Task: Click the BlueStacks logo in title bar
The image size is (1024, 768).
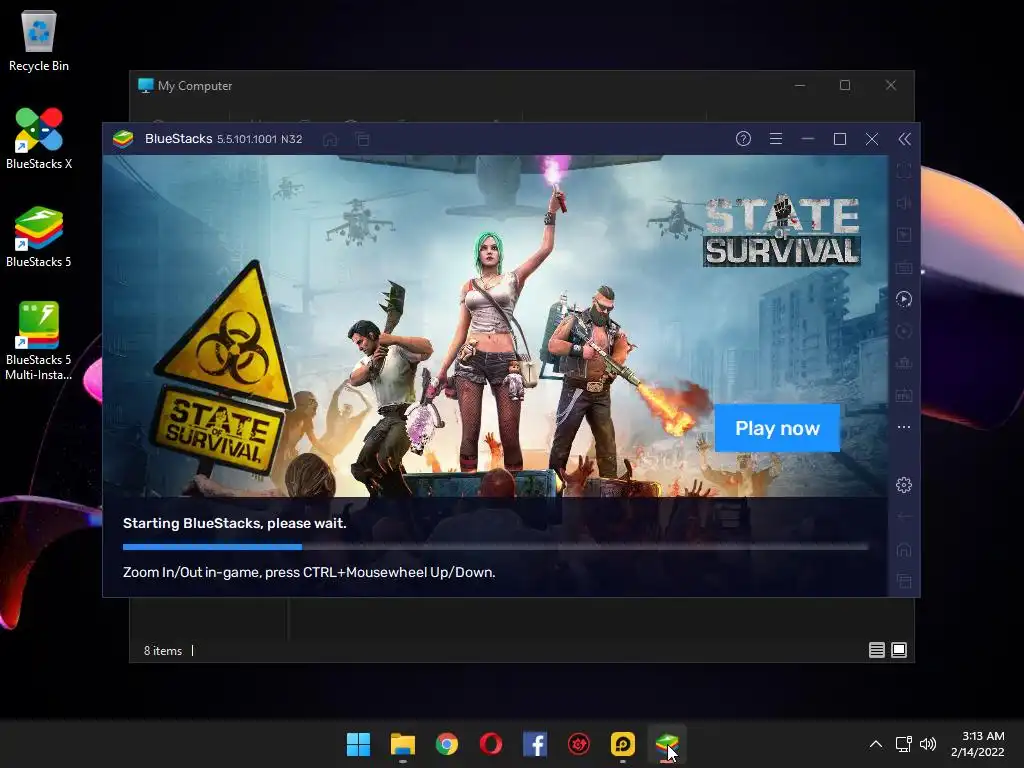Action: pyautogui.click(x=123, y=138)
